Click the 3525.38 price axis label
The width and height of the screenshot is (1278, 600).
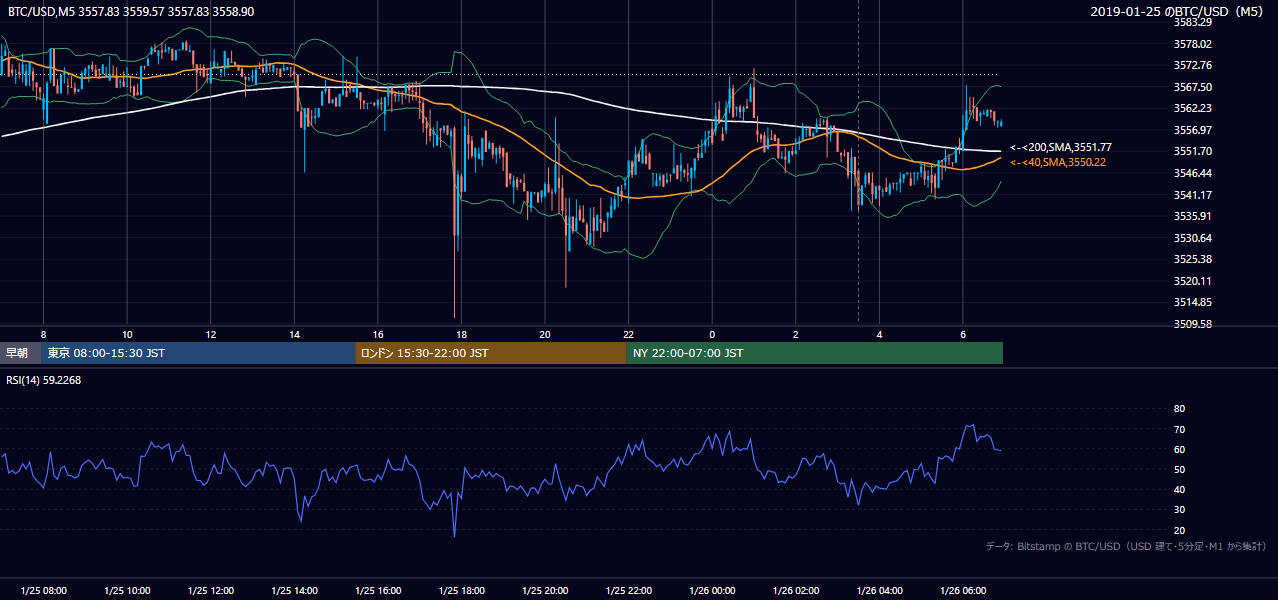pyautogui.click(x=1194, y=259)
